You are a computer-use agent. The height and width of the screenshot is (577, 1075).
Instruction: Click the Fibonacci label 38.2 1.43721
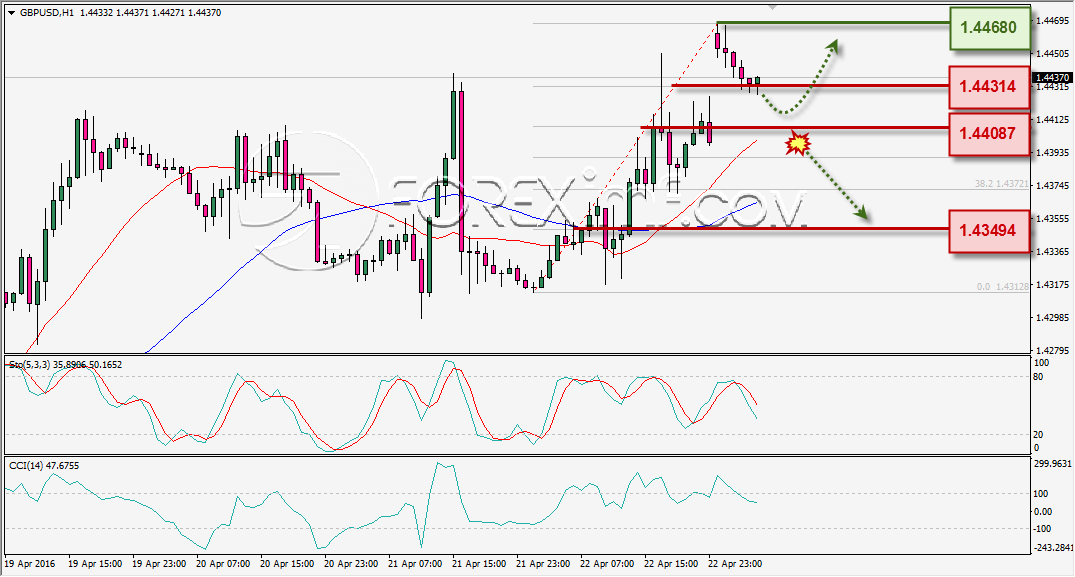pyautogui.click(x=1002, y=184)
